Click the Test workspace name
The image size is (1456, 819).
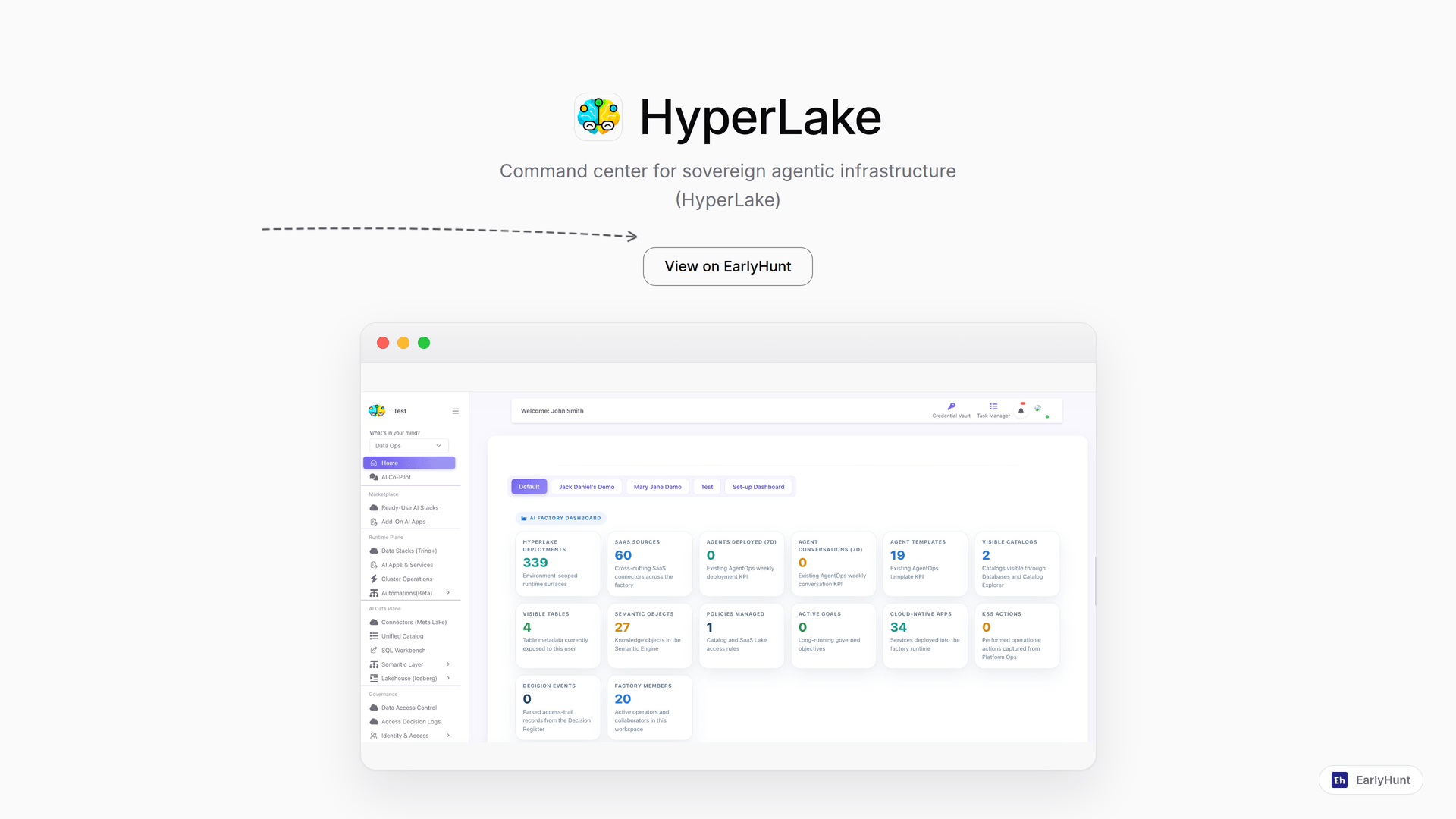[400, 411]
